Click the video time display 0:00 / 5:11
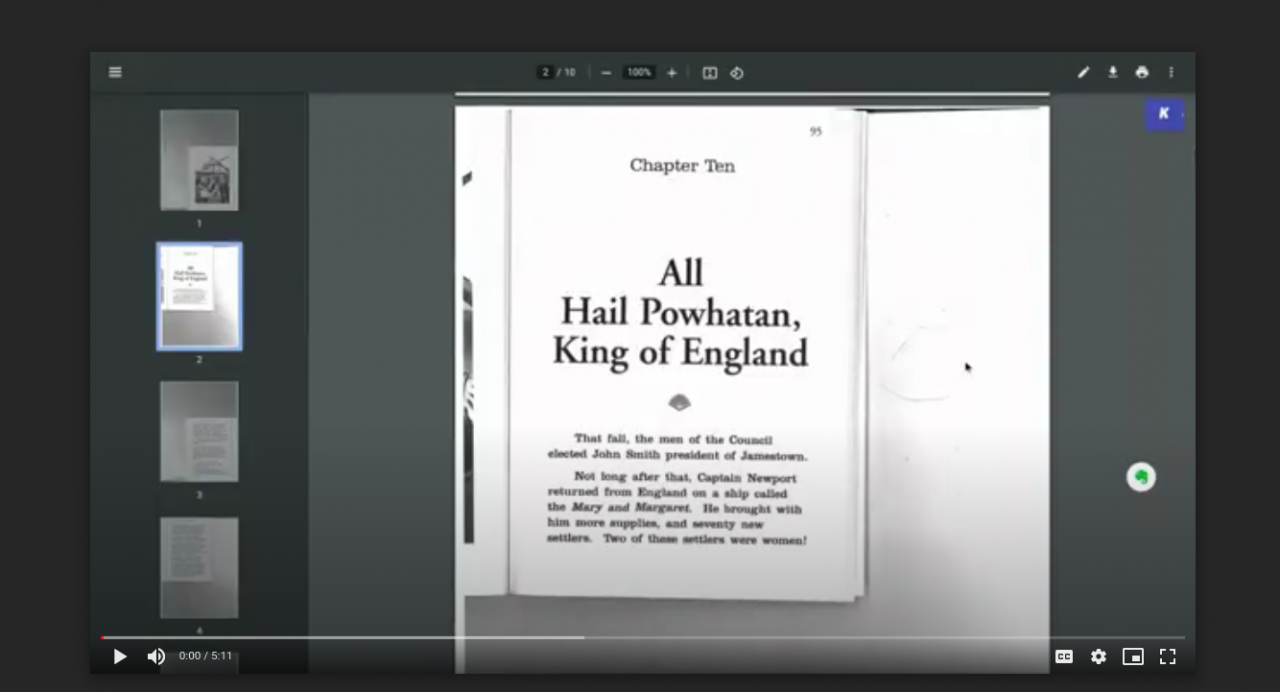Image resolution: width=1280 pixels, height=692 pixels. point(205,656)
